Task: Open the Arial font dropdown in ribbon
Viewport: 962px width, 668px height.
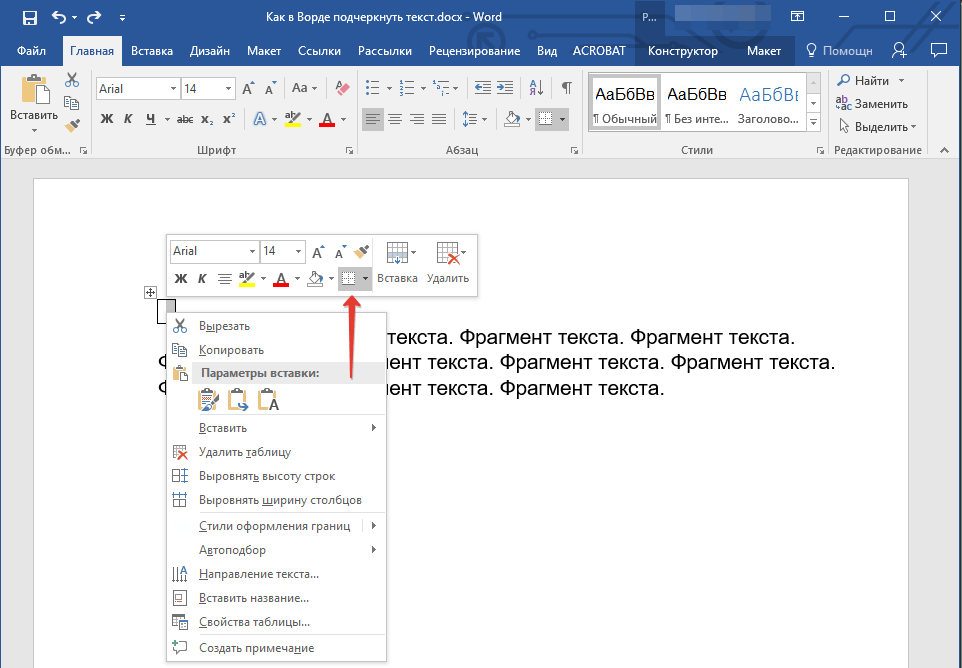Action: (173, 89)
